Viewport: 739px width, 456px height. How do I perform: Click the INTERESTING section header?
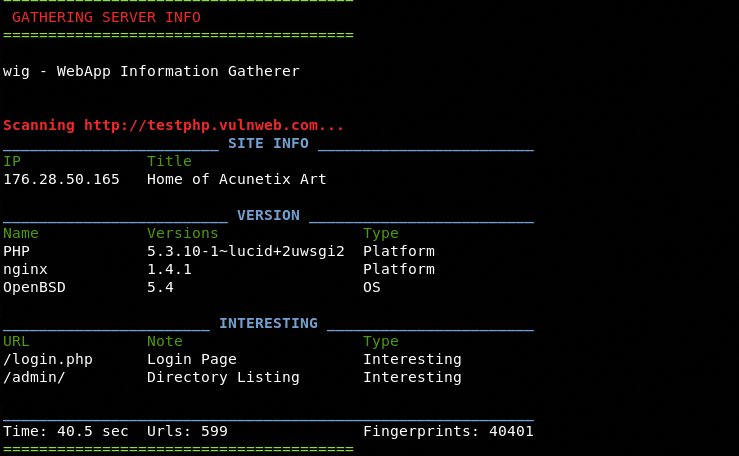point(268,323)
